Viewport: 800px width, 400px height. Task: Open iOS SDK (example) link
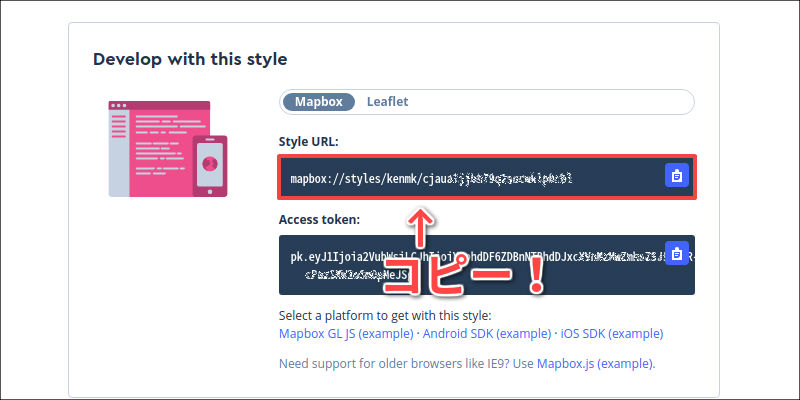pos(612,334)
